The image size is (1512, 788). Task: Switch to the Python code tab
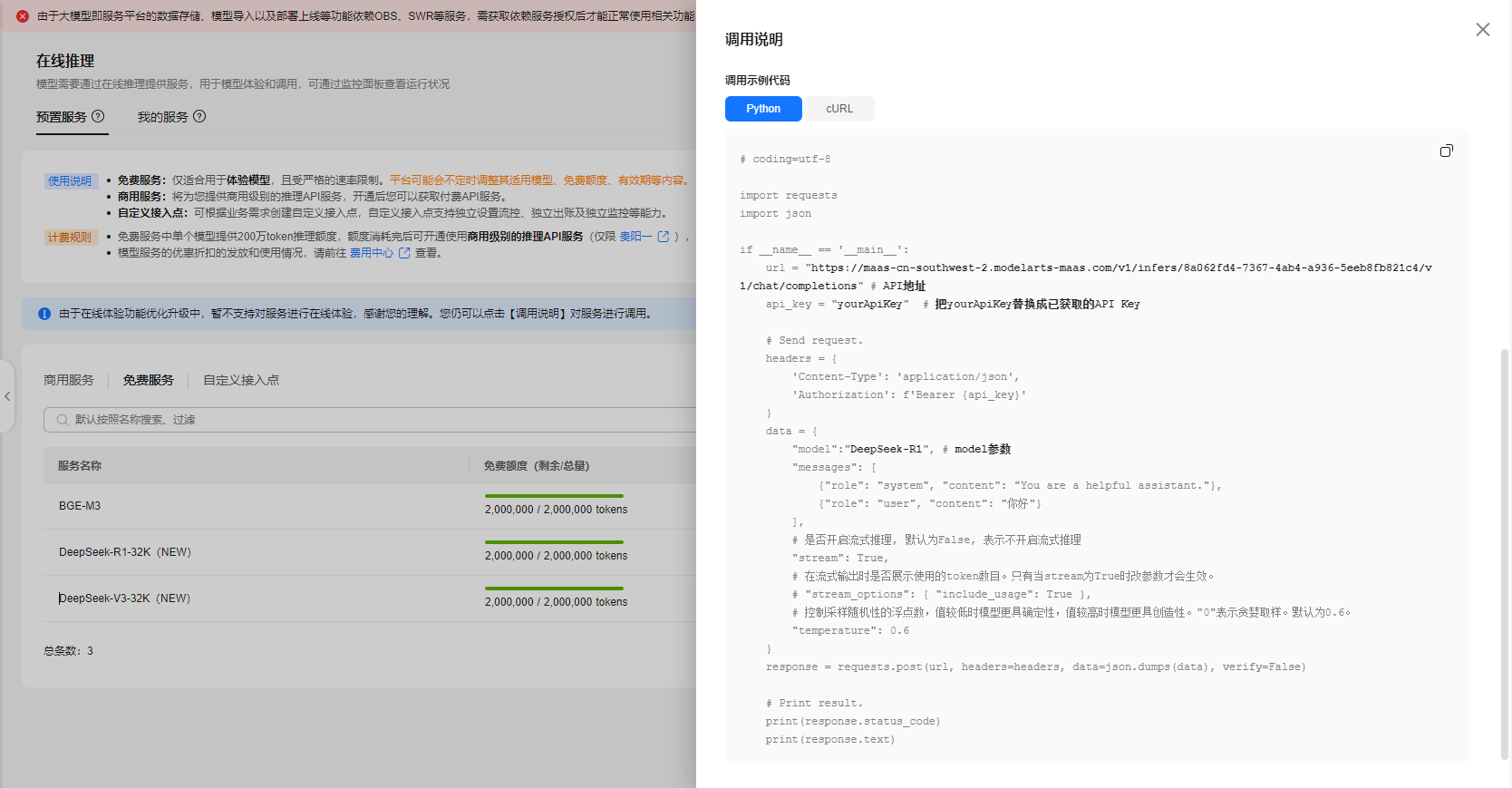763,109
